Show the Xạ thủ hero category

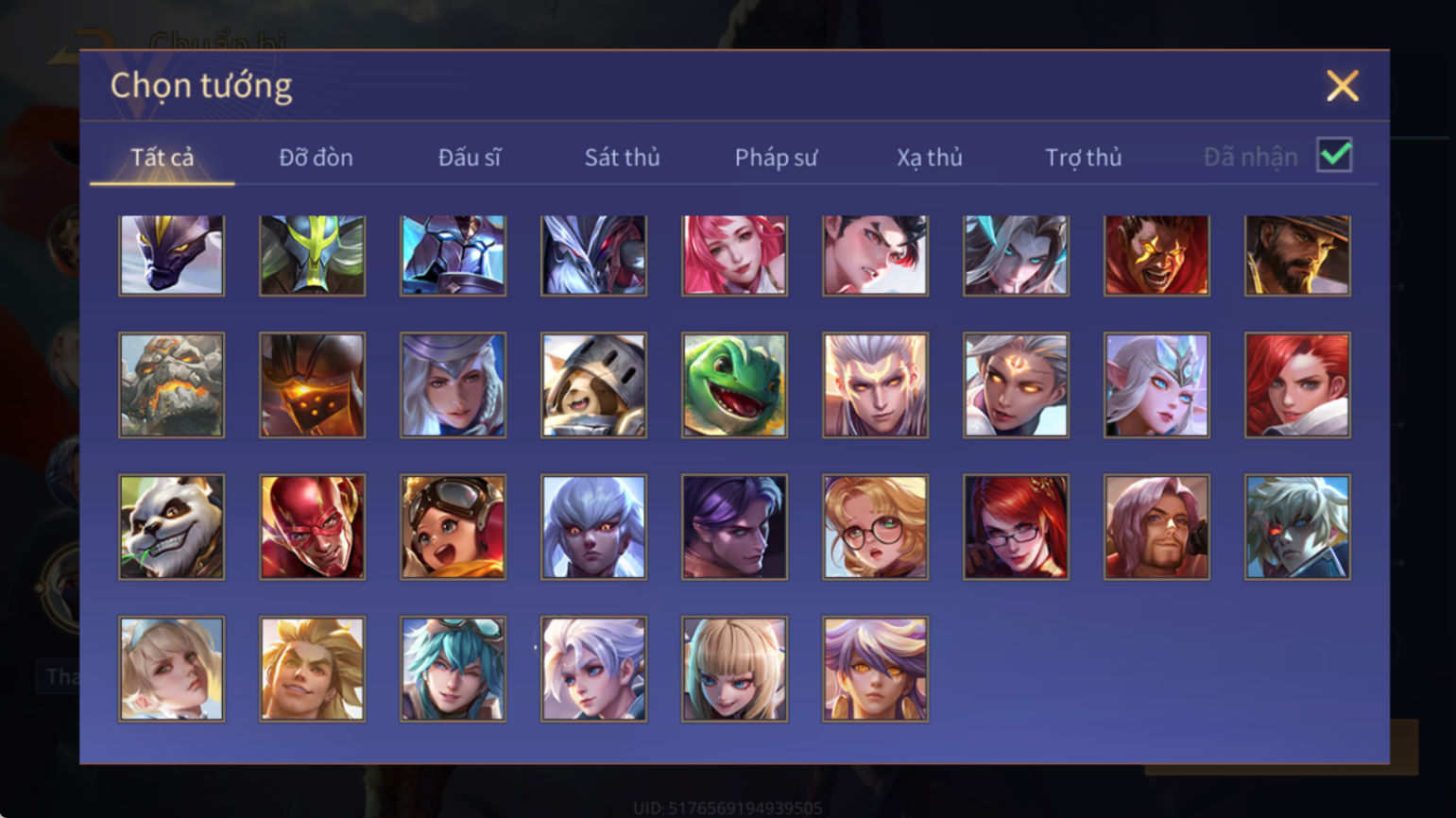pos(929,157)
